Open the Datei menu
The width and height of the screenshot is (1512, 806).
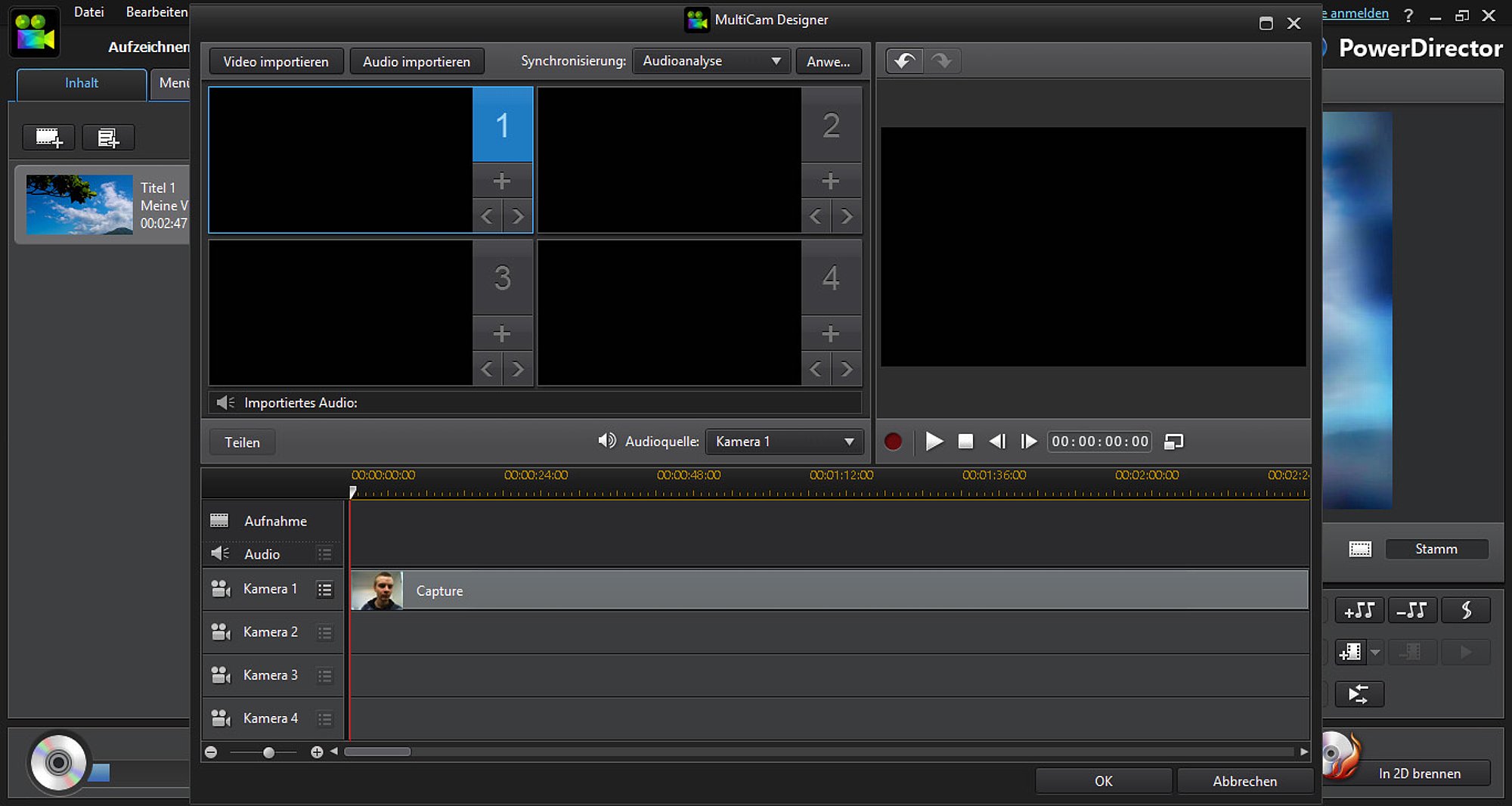coord(88,12)
